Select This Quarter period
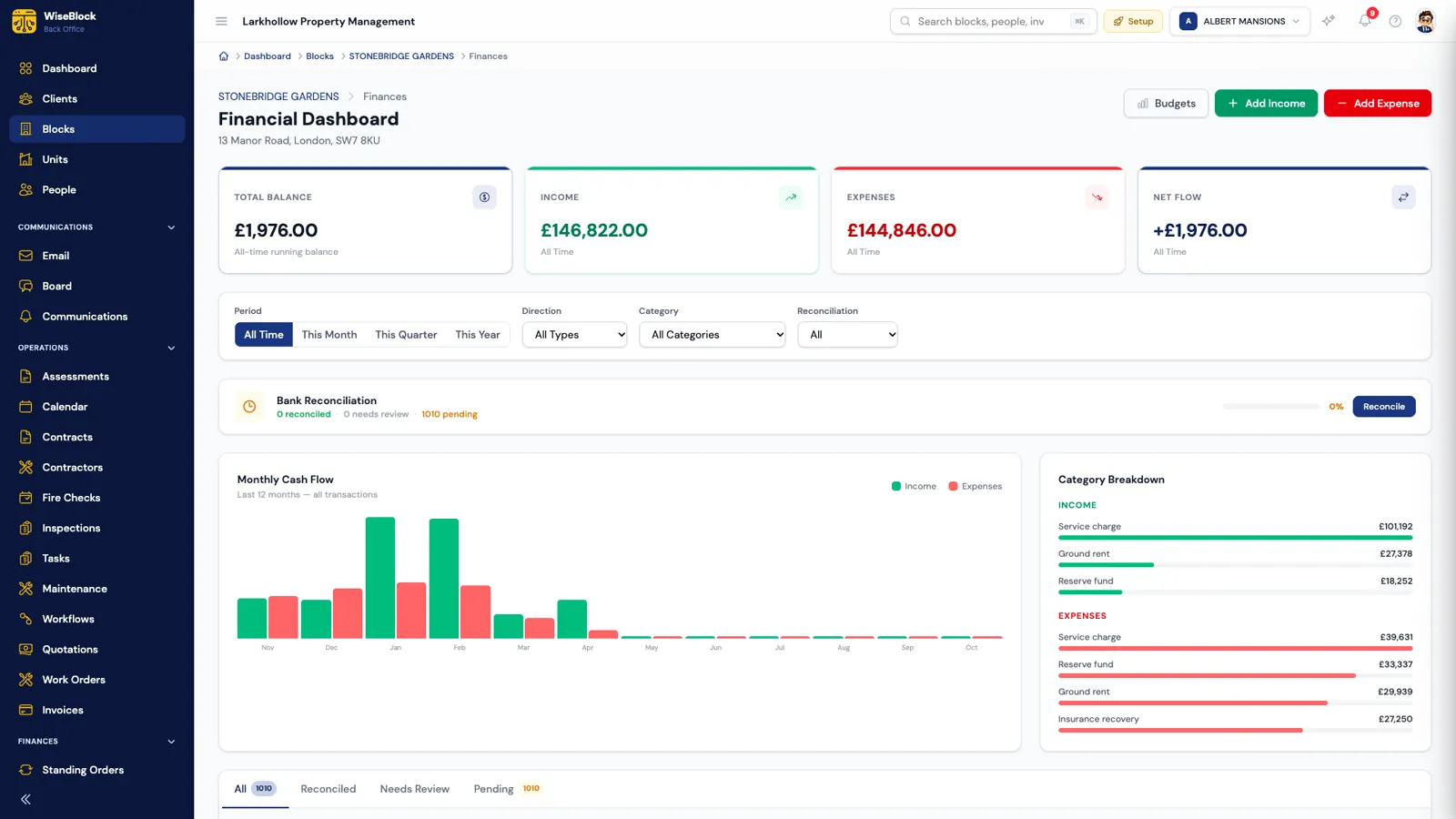 pyautogui.click(x=406, y=335)
